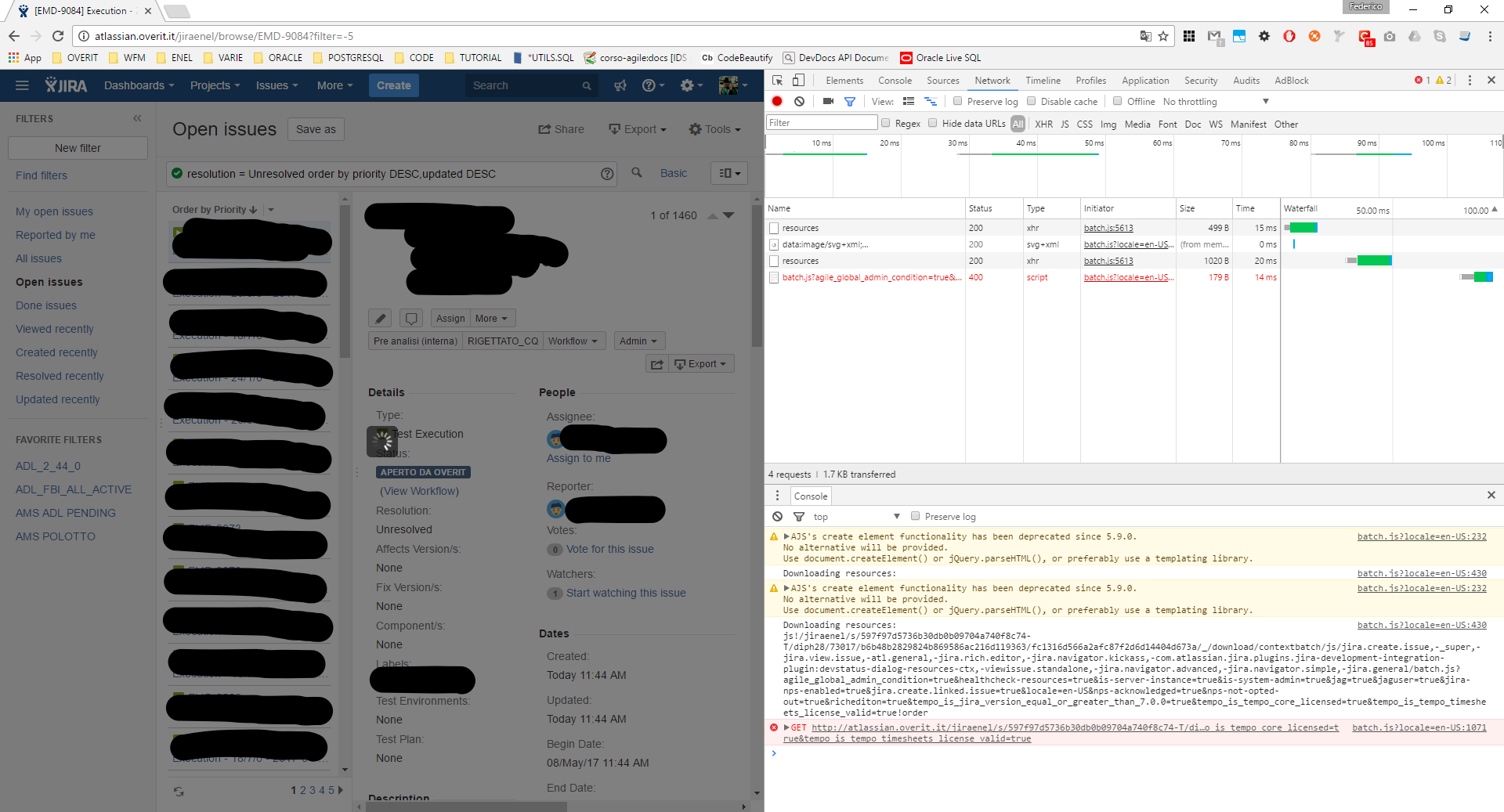Click the DevTools record network log button
The height and width of the screenshot is (812, 1504).
click(777, 101)
